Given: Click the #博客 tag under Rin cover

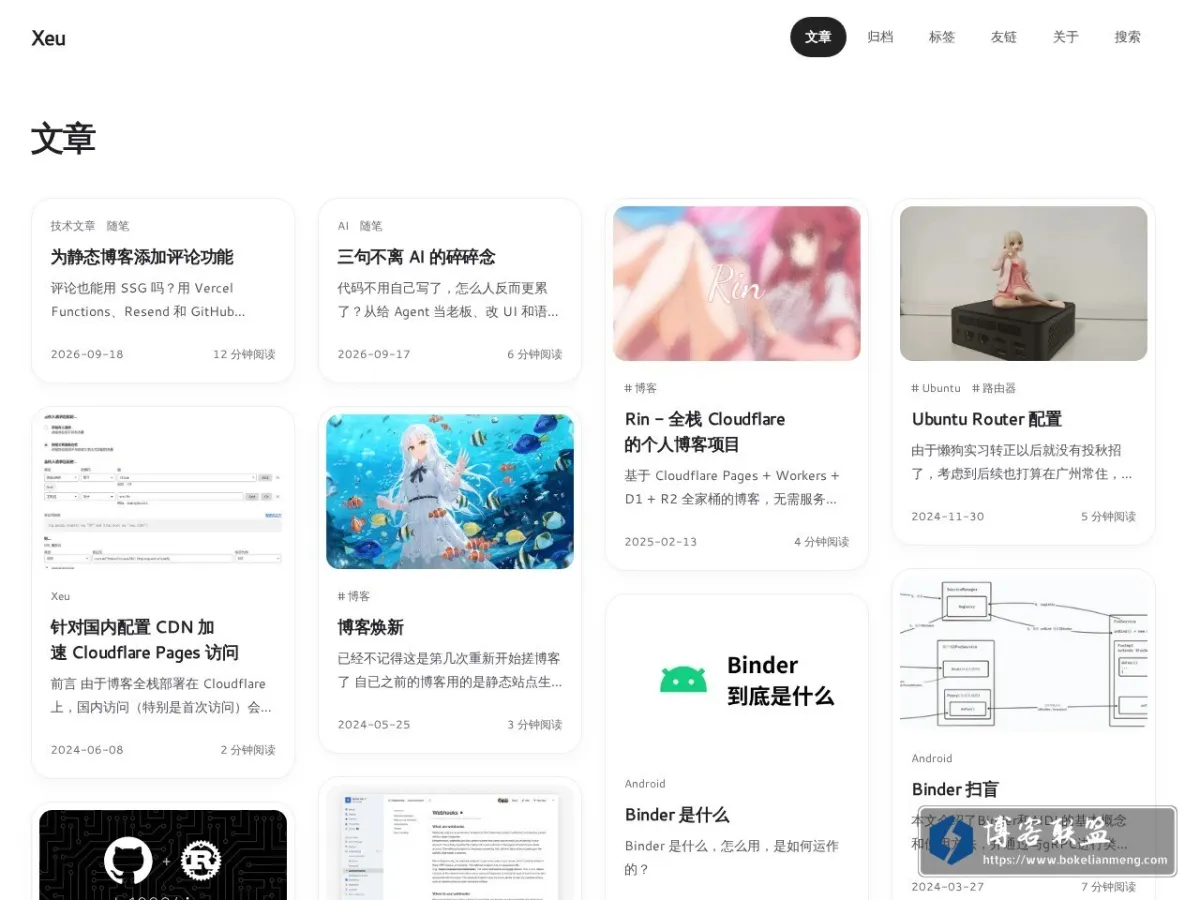Looking at the screenshot, I should pos(641,388).
